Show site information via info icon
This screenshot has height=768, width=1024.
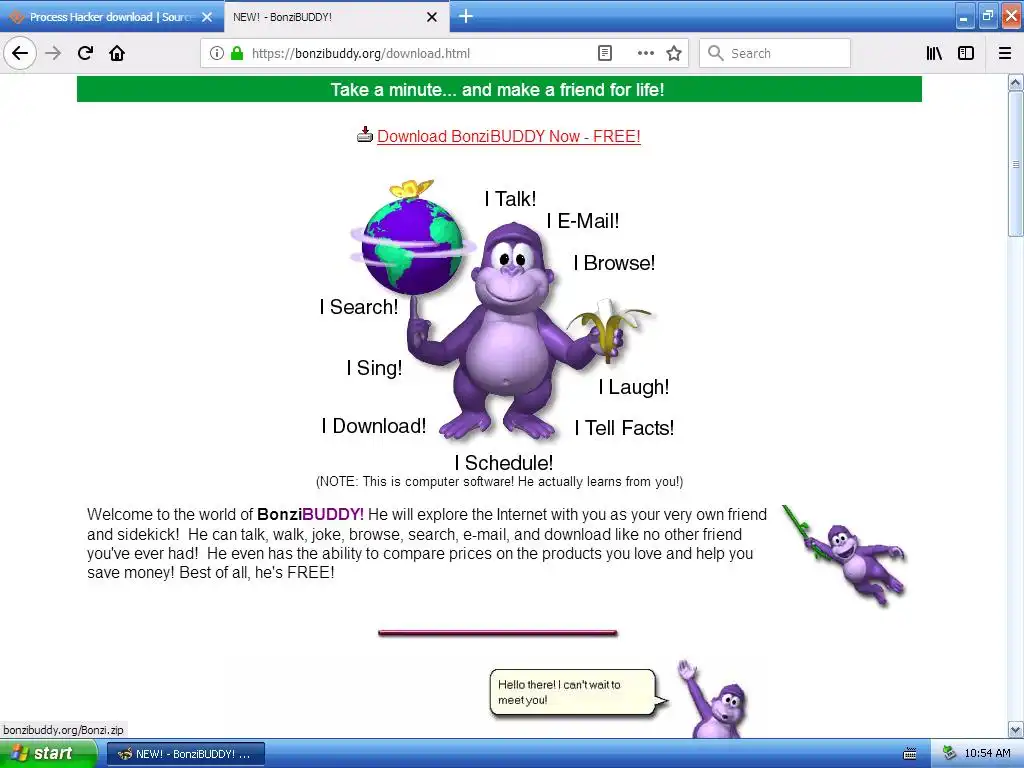click(217, 53)
